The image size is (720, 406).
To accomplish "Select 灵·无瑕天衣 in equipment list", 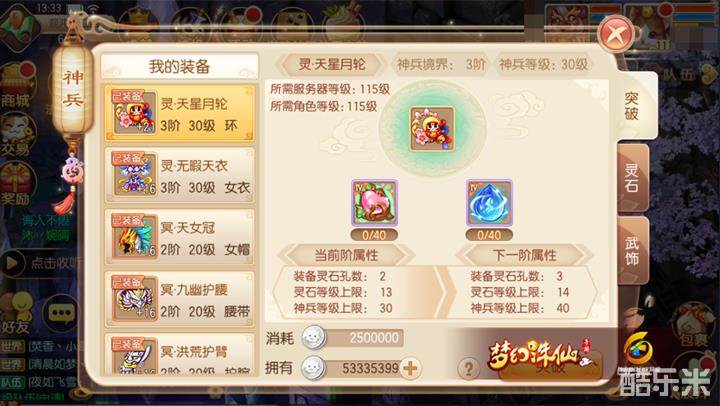I will [x=180, y=175].
